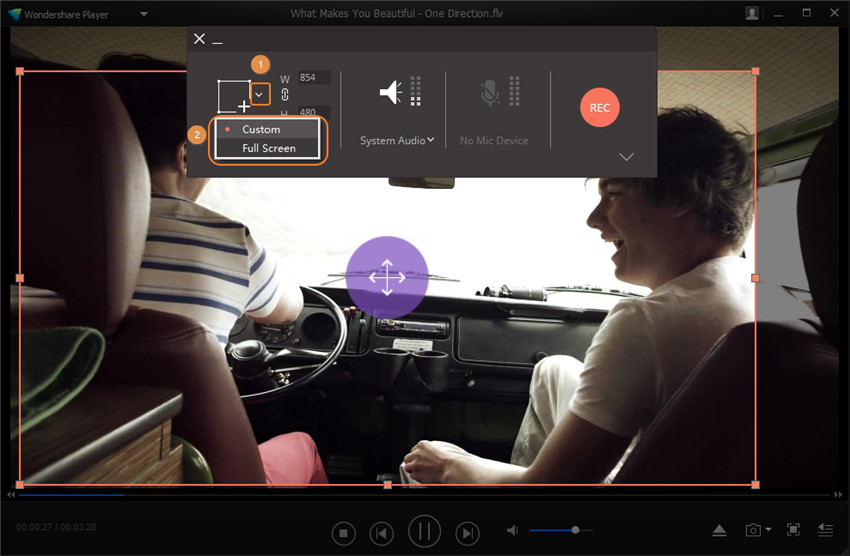Click the user account icon
850x556 pixels.
pos(752,14)
